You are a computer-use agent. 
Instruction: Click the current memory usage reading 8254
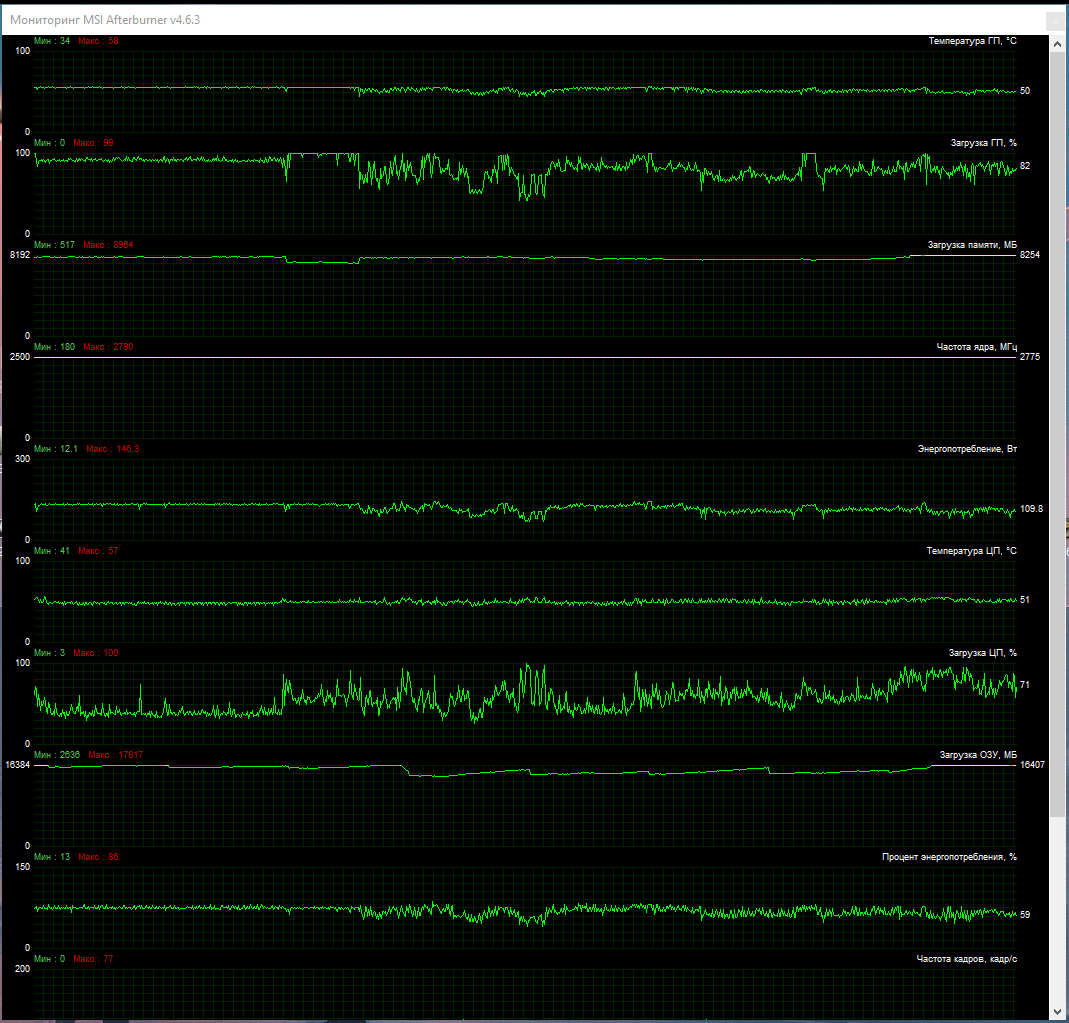[1030, 255]
